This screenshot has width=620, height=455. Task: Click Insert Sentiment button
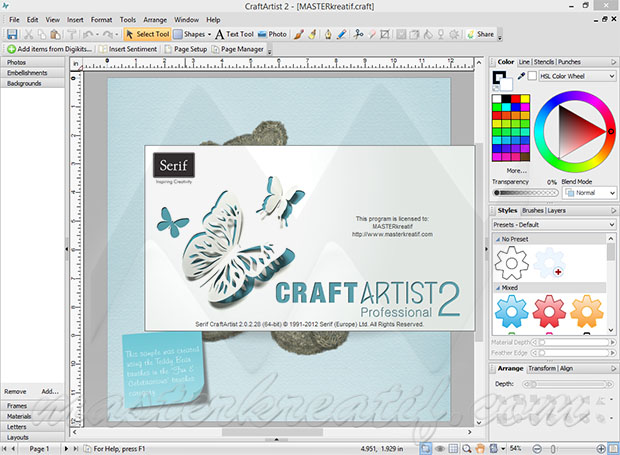pos(128,49)
